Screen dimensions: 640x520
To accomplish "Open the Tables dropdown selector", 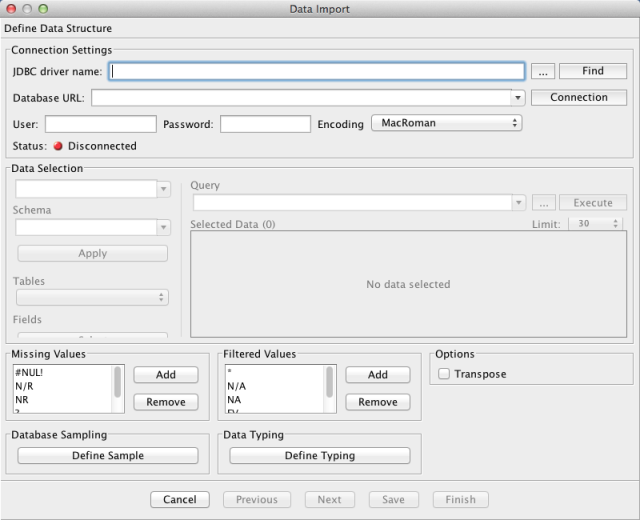I will point(92,297).
